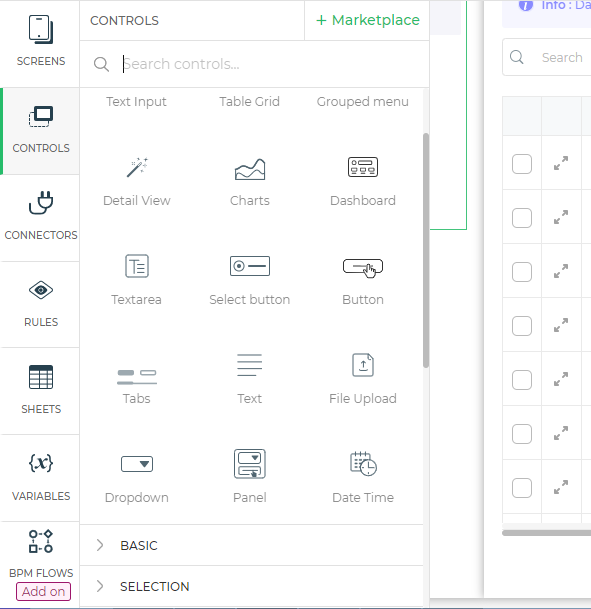This screenshot has width=591, height=609.
Task: Select the Button control
Action: click(x=363, y=280)
